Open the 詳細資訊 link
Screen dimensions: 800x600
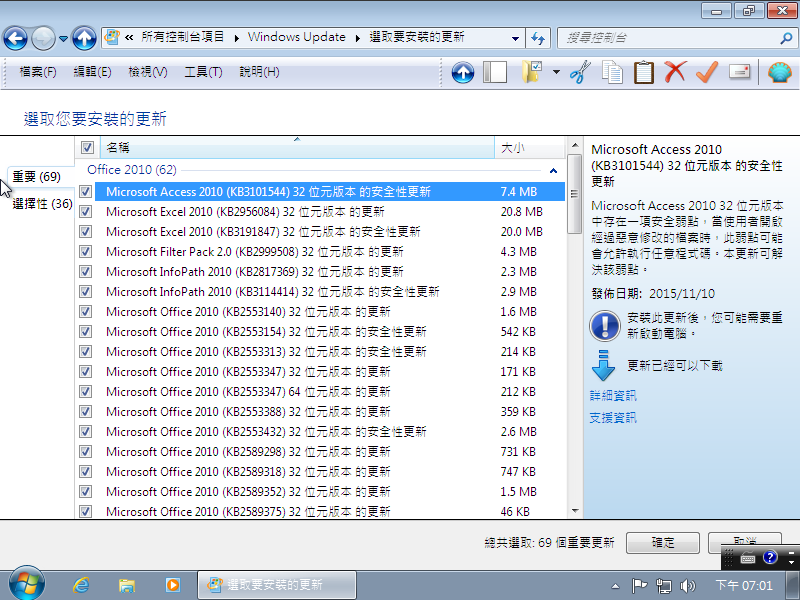613,395
